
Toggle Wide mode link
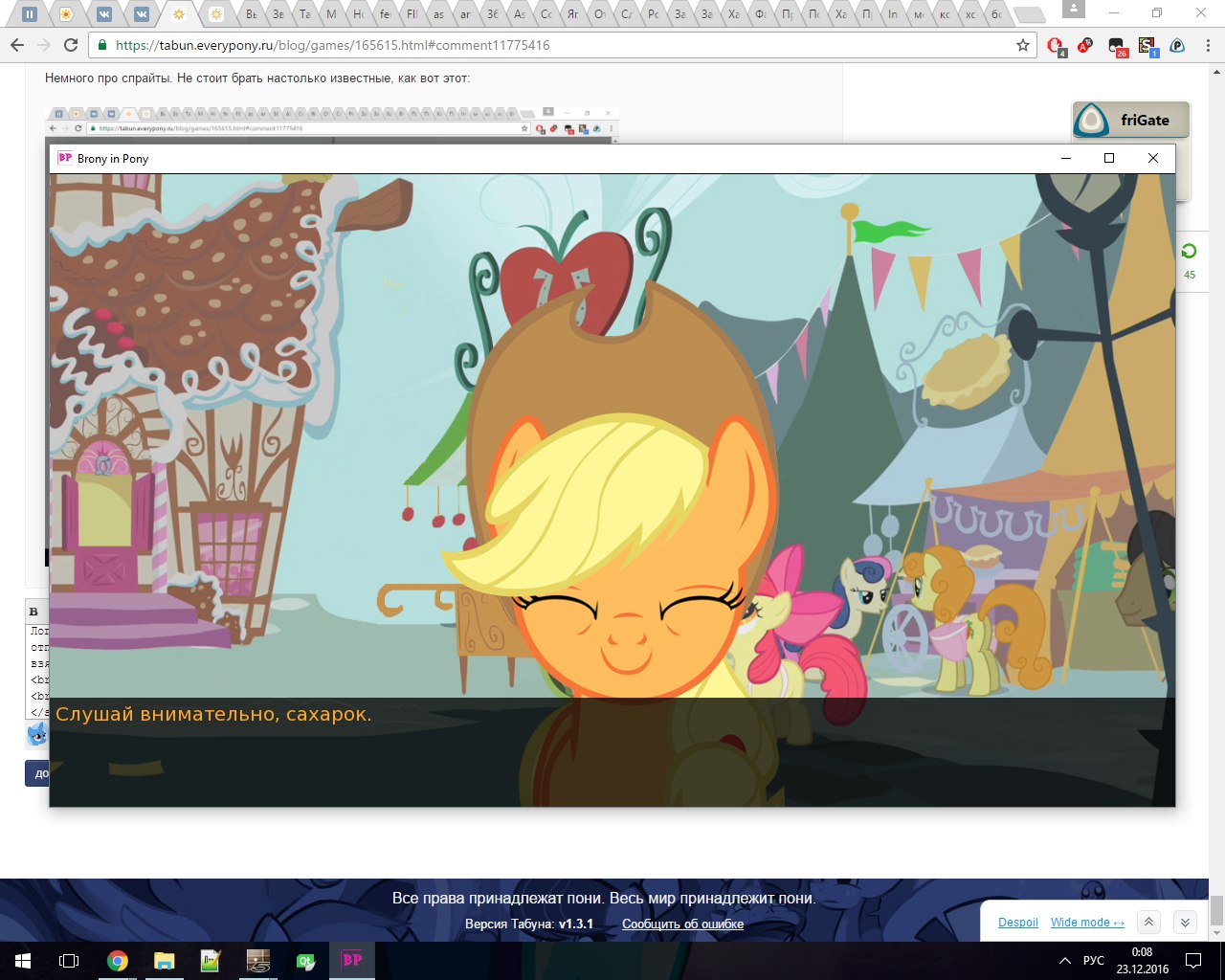1087,923
